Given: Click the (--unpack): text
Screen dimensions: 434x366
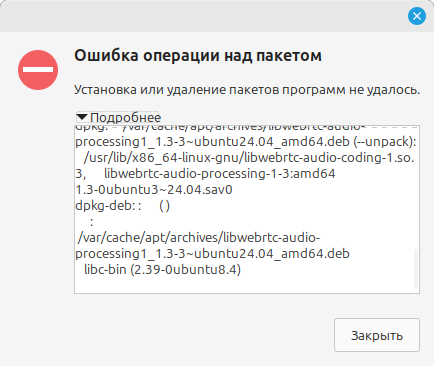Looking at the screenshot, I should point(385,142).
